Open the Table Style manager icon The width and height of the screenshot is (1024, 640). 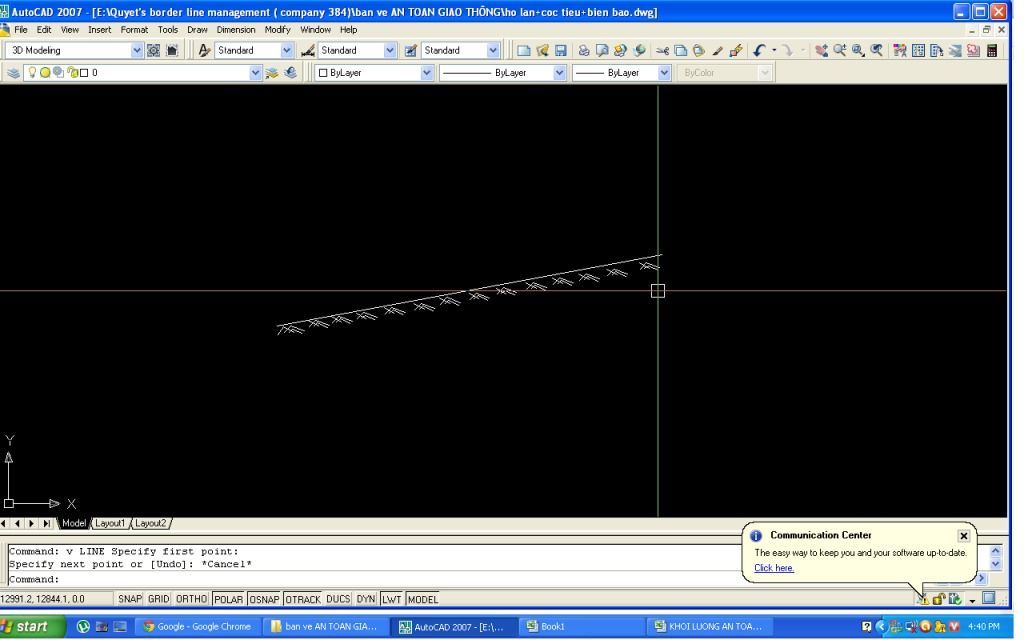[411, 50]
